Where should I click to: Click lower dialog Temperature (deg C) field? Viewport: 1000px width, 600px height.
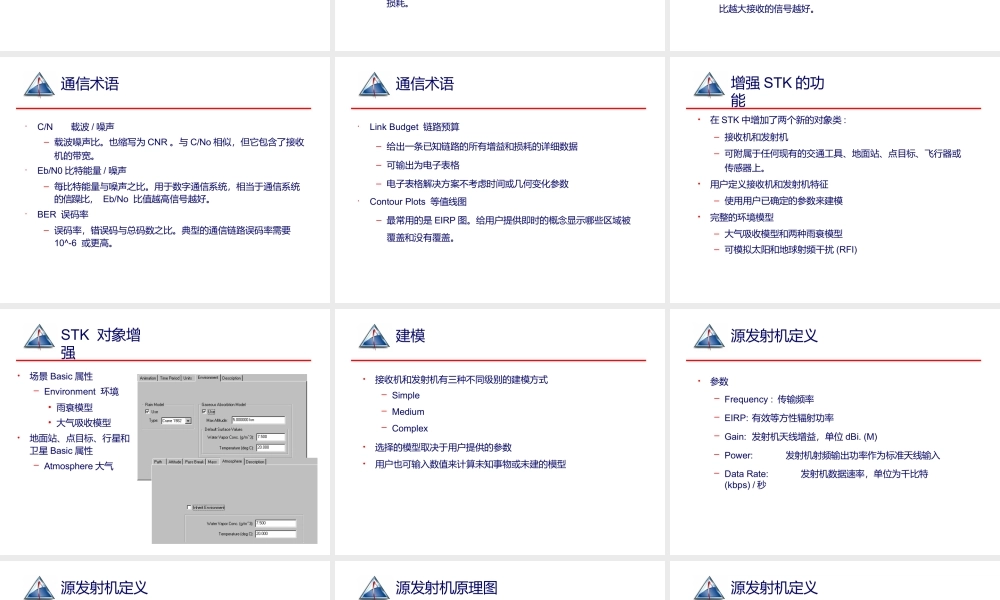[x=276, y=534]
